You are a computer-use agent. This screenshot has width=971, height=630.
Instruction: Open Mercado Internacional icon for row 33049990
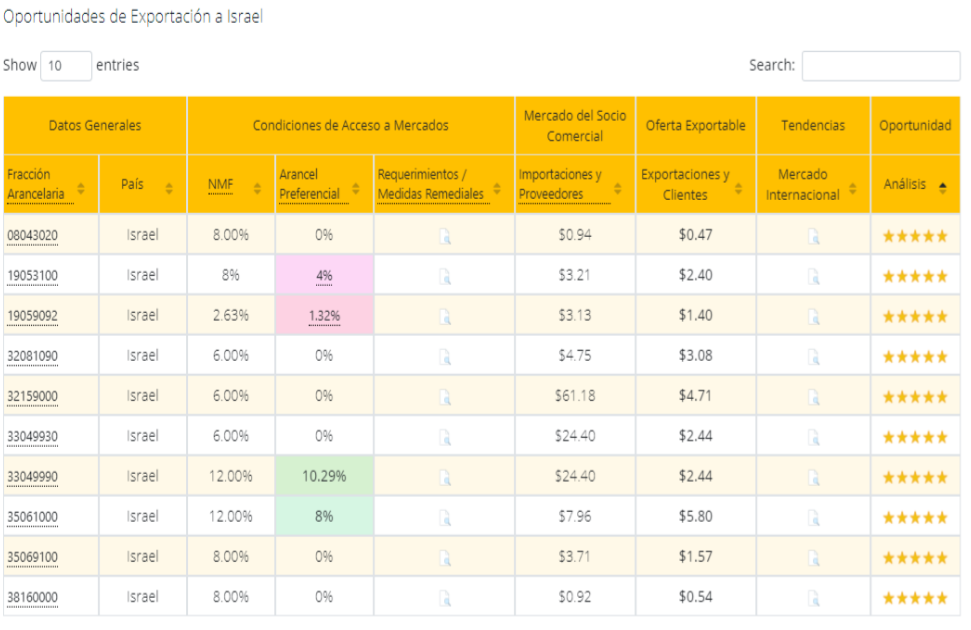813,476
